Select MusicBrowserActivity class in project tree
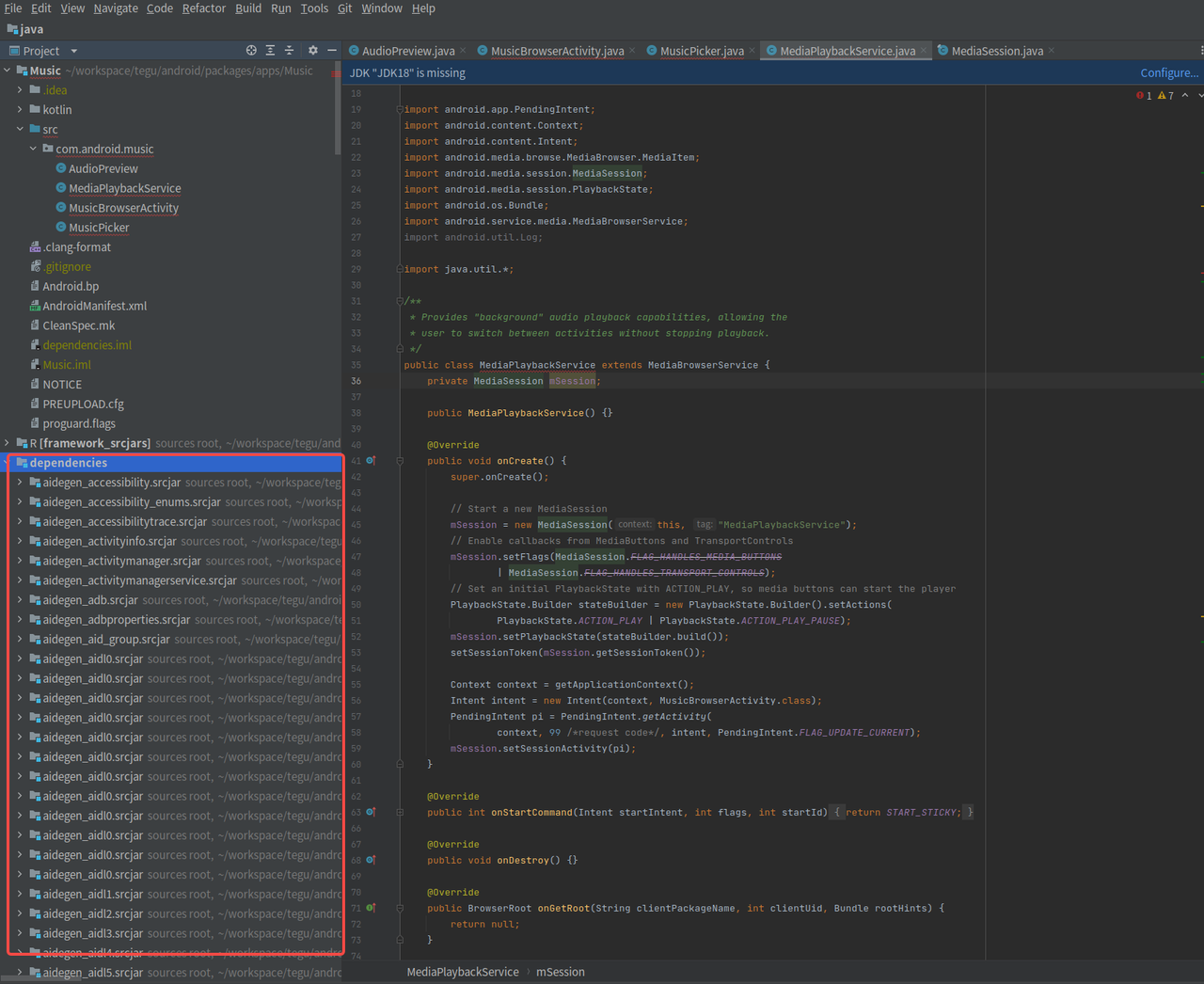Image resolution: width=1204 pixels, height=984 pixels. tap(123, 208)
